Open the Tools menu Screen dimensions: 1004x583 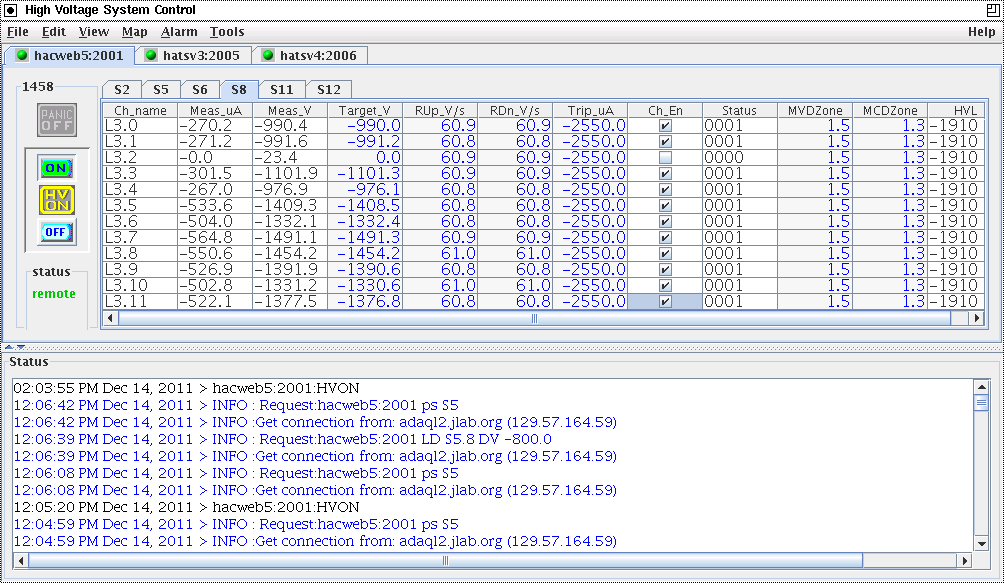point(227,32)
